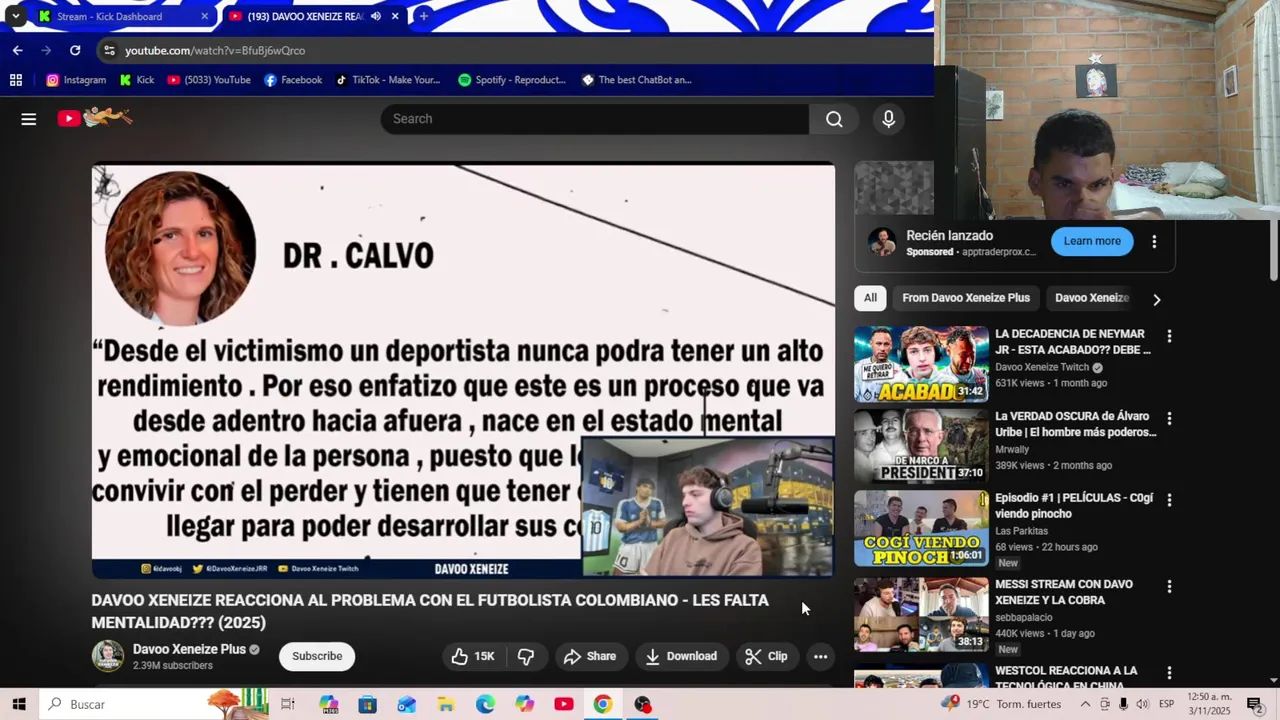The height and width of the screenshot is (720, 1280).
Task: Start voice search with the microphone
Action: 888,119
